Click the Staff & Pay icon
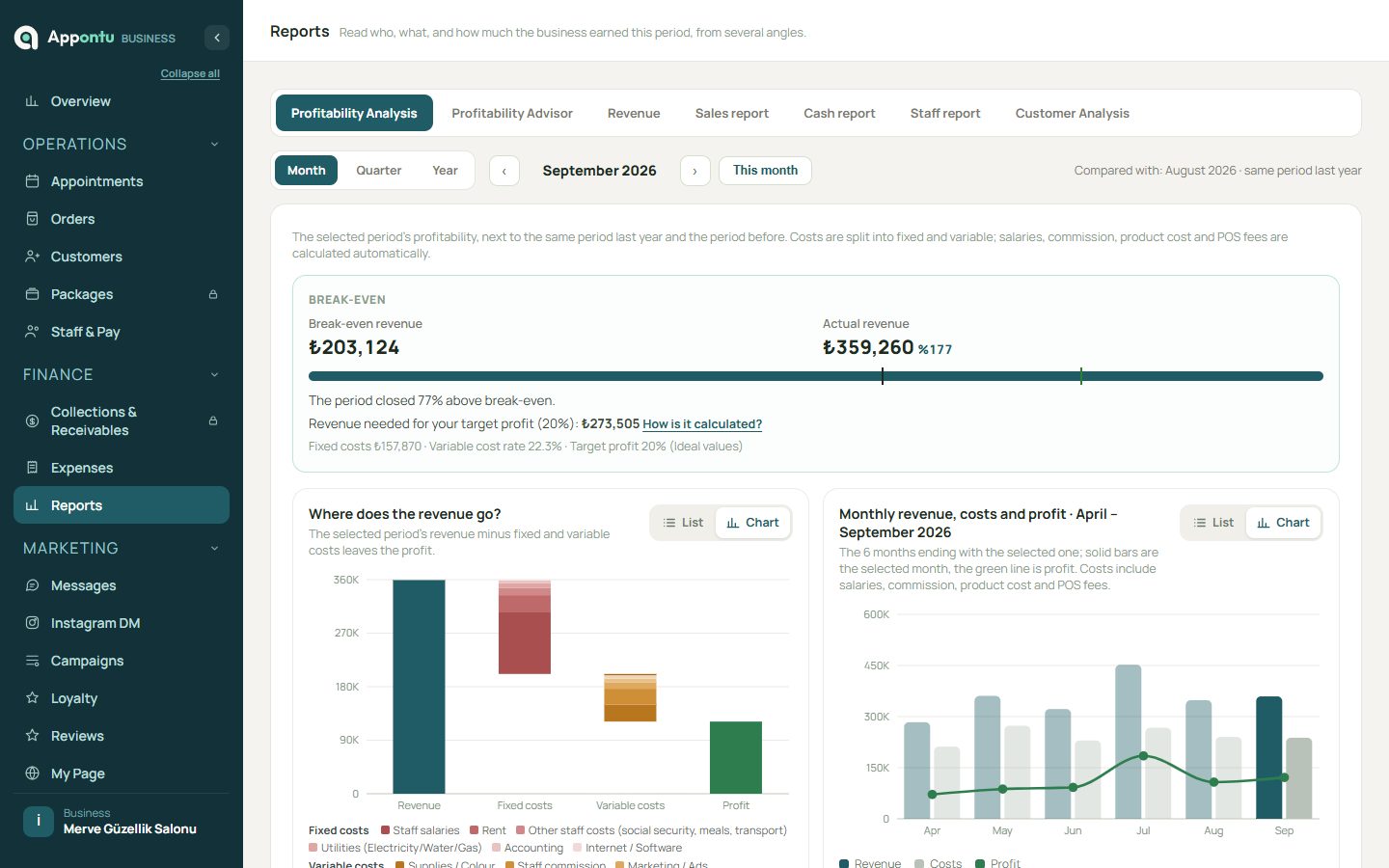 point(32,332)
